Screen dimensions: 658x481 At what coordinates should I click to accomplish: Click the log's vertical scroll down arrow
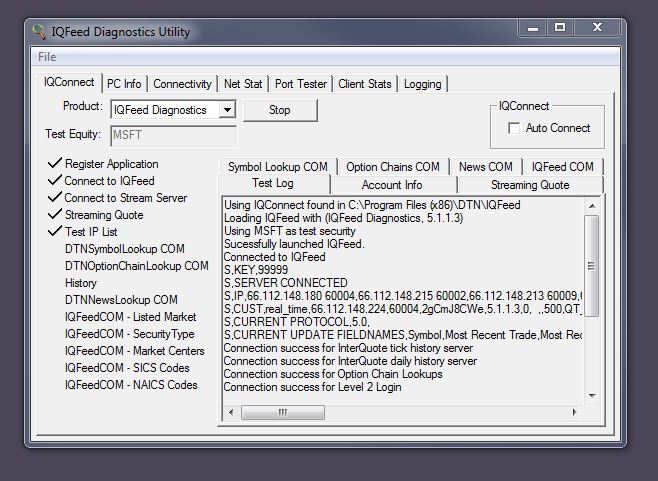coord(592,395)
